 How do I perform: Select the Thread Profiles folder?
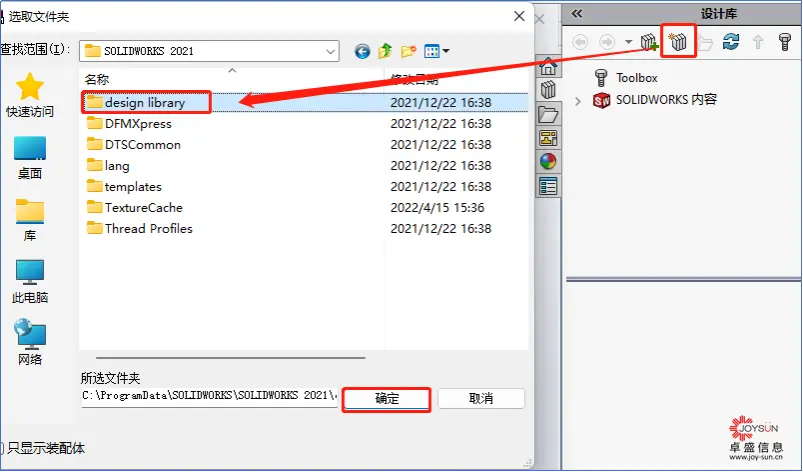pyautogui.click(x=140, y=228)
